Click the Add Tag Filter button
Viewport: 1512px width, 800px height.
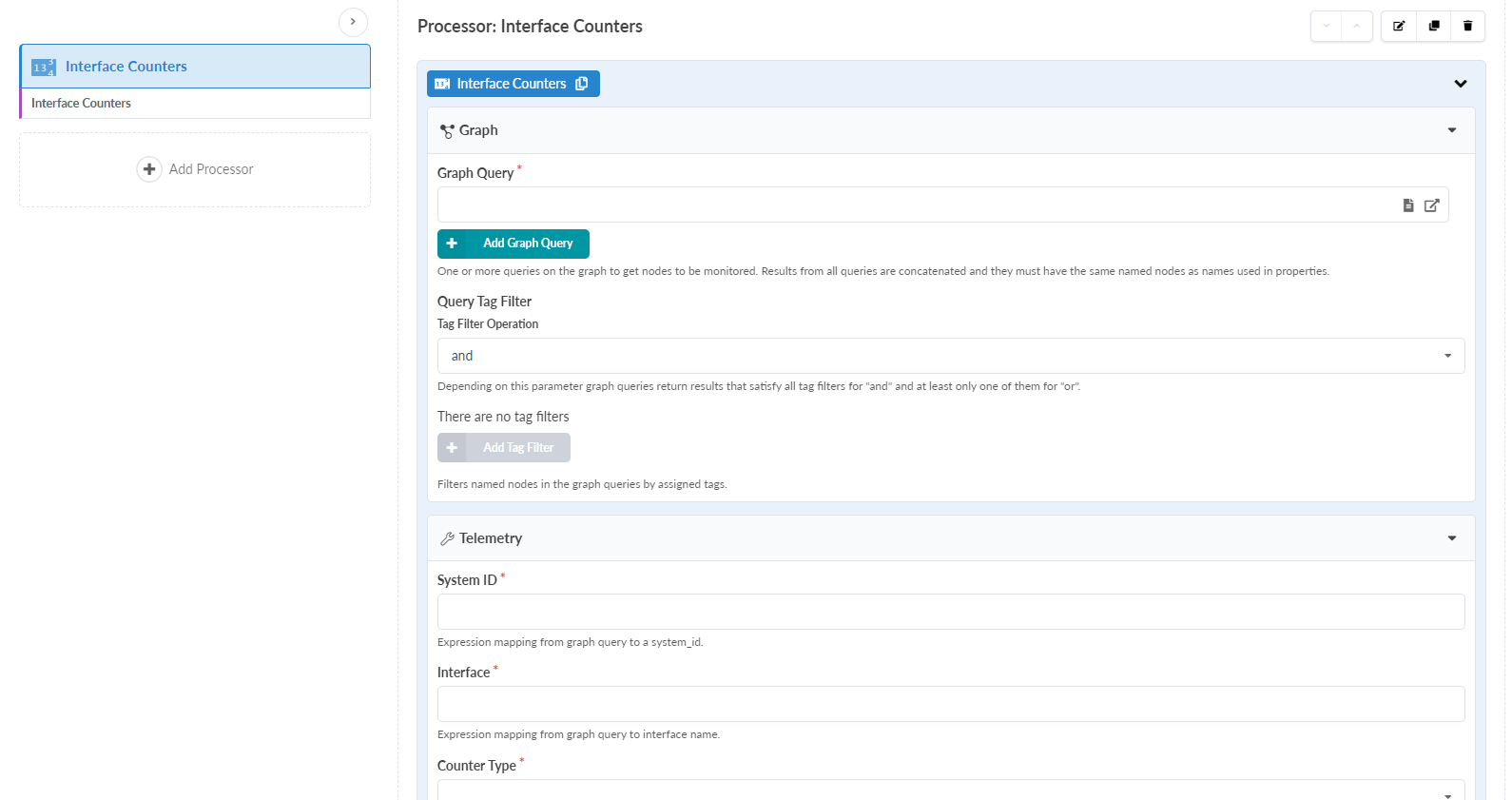pyautogui.click(x=504, y=448)
